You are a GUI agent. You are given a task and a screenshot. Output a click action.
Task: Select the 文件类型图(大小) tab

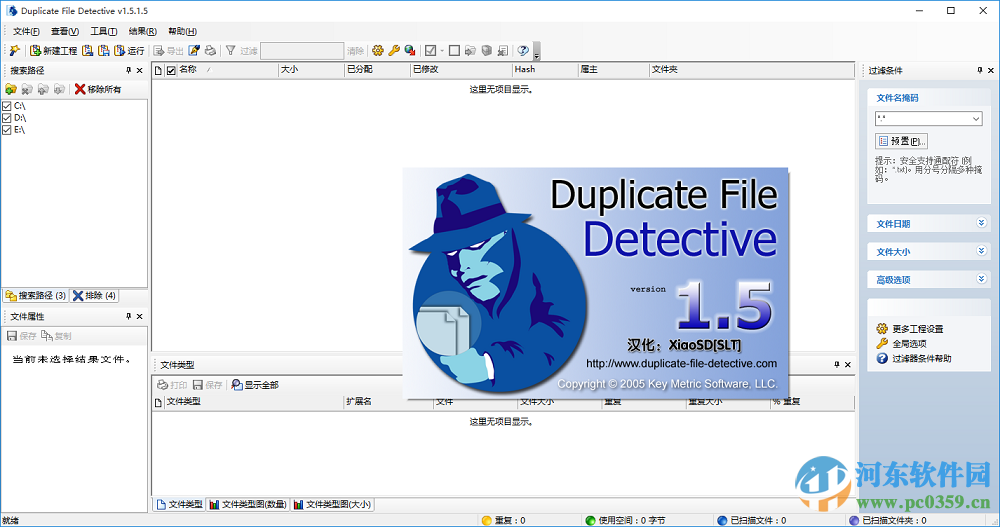coord(332,505)
